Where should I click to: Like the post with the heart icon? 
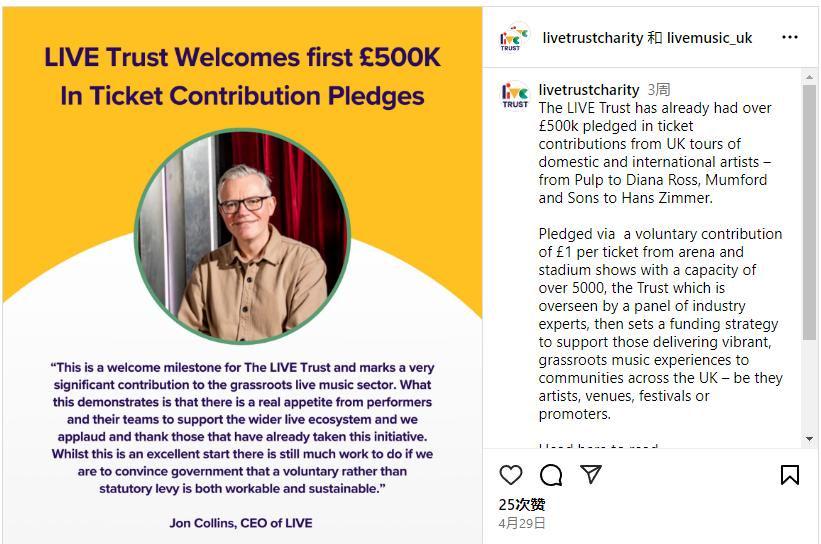coord(511,475)
